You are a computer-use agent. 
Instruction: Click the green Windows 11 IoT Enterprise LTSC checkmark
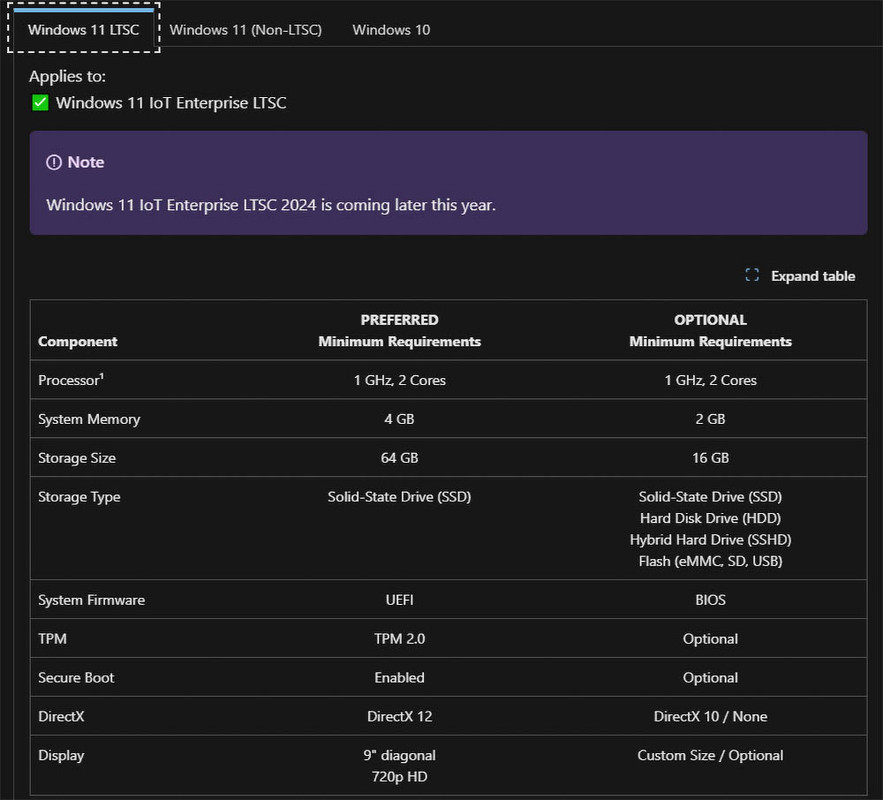(40, 102)
